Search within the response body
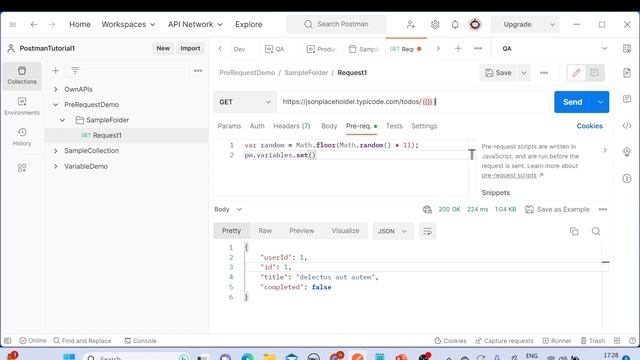The height and width of the screenshot is (360, 640). coord(596,231)
